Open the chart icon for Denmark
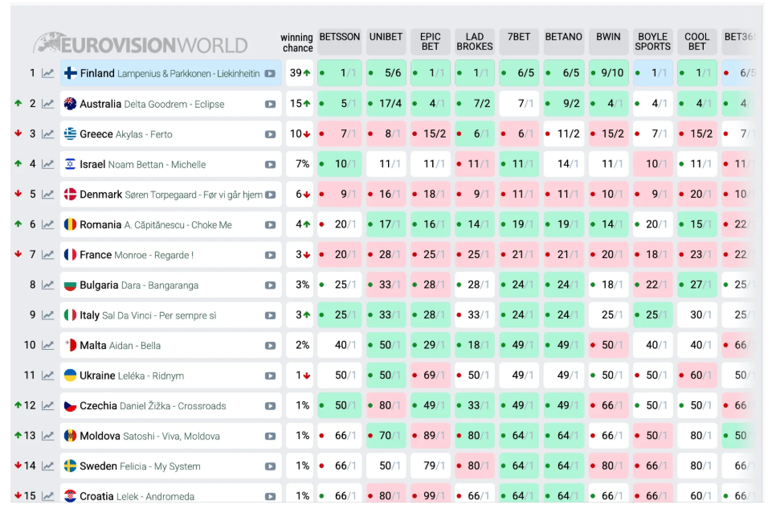Viewport: 780px width, 513px height. point(48,195)
